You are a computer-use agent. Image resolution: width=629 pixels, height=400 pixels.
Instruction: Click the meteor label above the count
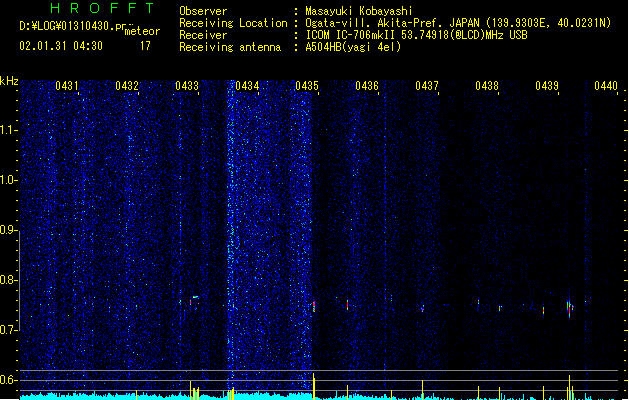[142, 31]
